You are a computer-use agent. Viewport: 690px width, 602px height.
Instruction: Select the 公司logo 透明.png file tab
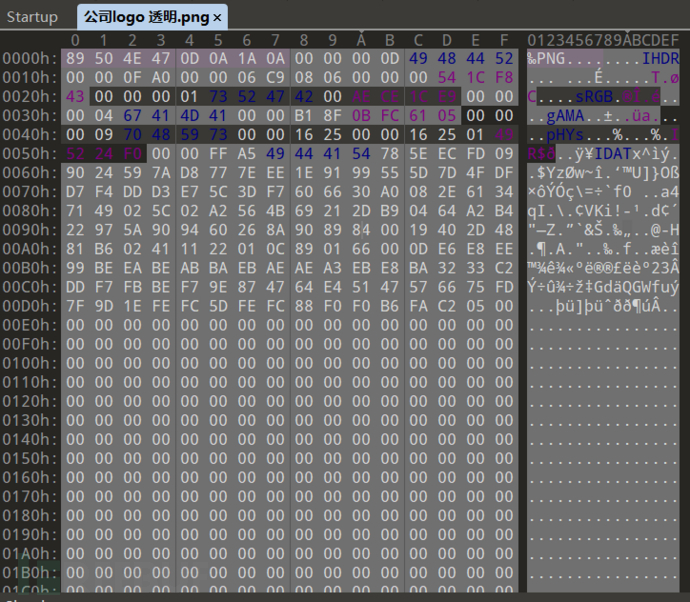[146, 17]
